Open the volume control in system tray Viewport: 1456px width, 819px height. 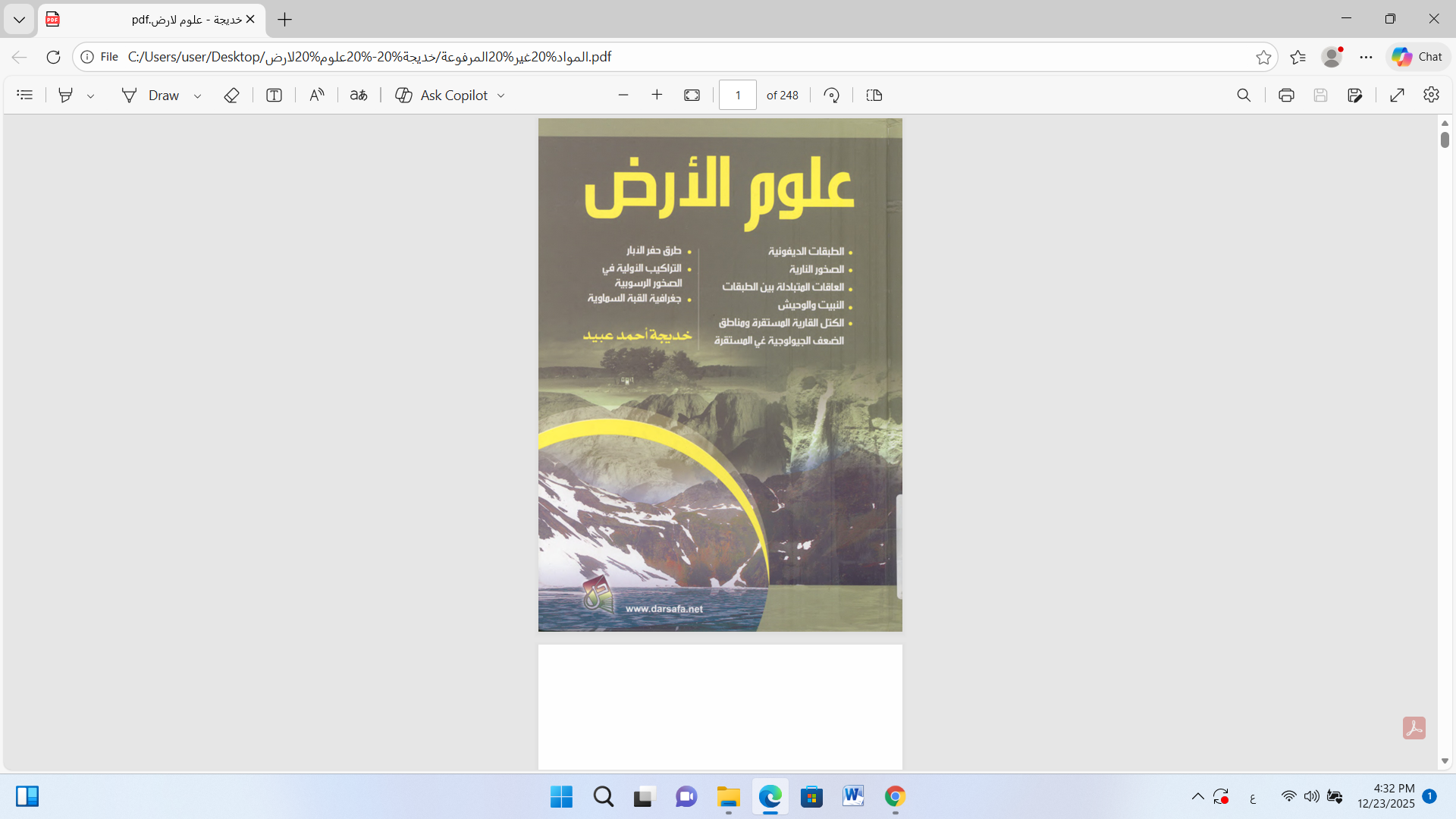pos(1311,797)
